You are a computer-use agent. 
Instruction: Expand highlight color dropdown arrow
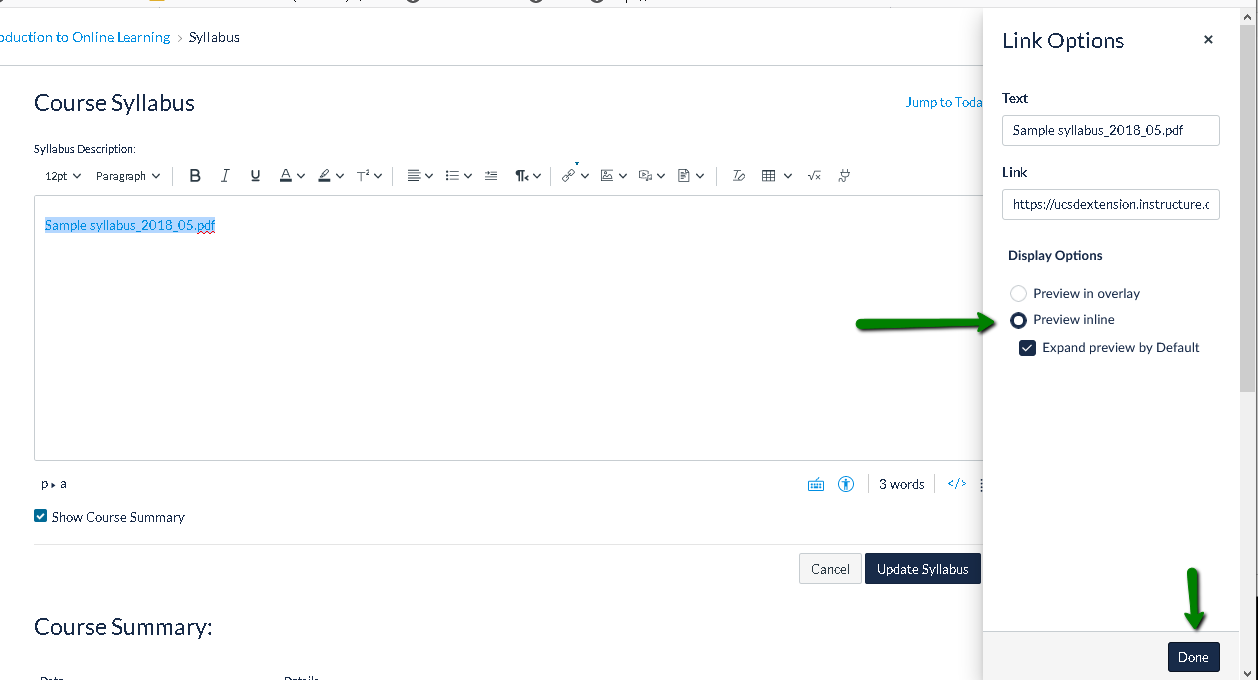point(340,176)
